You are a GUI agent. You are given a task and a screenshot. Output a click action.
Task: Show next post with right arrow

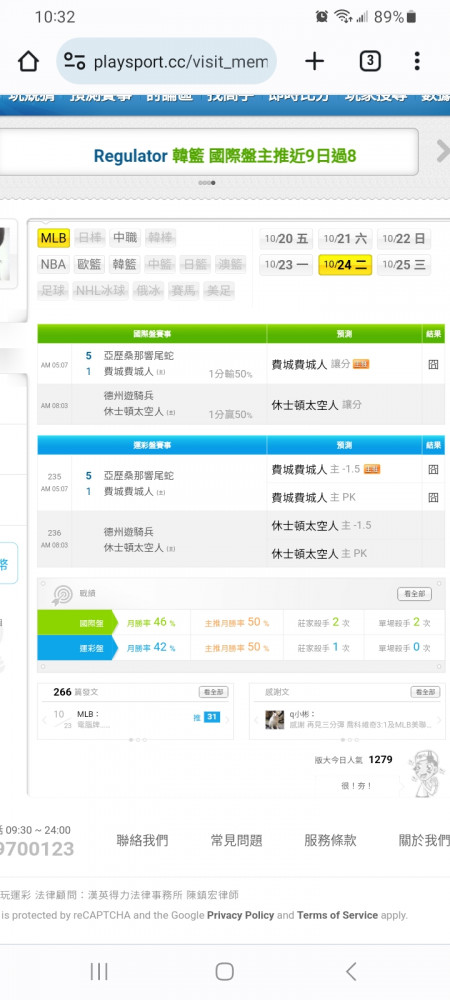[227, 720]
